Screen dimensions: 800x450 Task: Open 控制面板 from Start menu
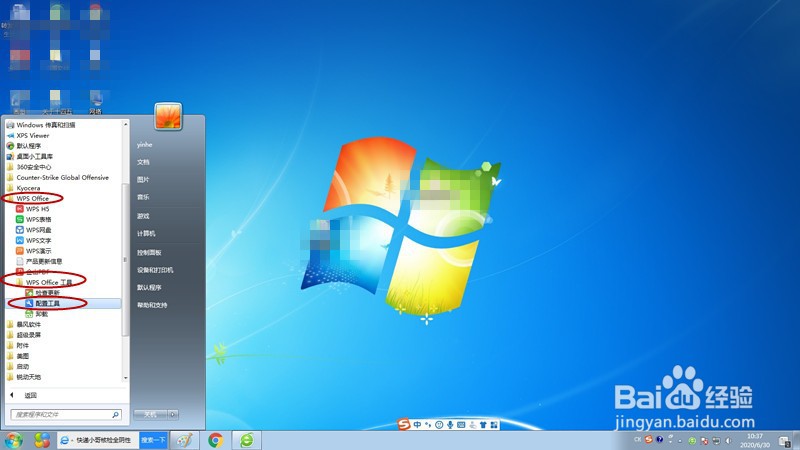[149, 253]
